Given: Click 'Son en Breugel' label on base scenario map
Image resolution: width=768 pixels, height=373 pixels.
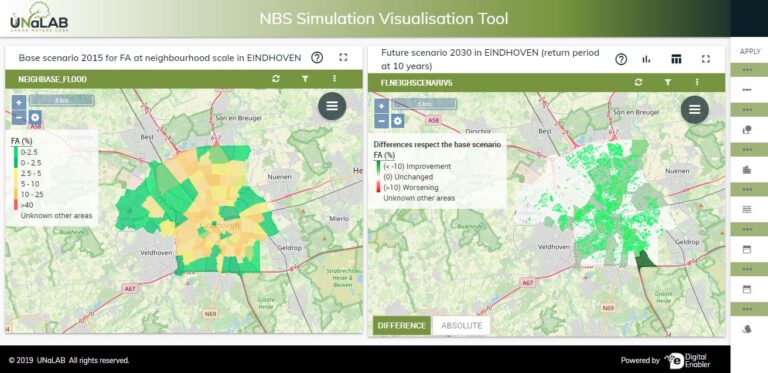Looking at the screenshot, I should coord(240,118).
